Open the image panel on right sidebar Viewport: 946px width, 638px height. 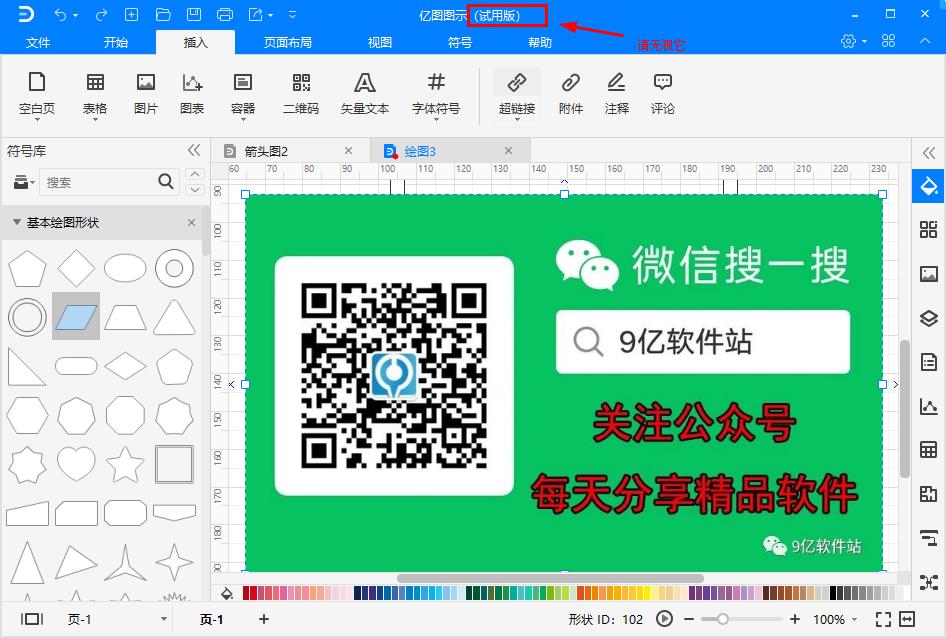[929, 273]
